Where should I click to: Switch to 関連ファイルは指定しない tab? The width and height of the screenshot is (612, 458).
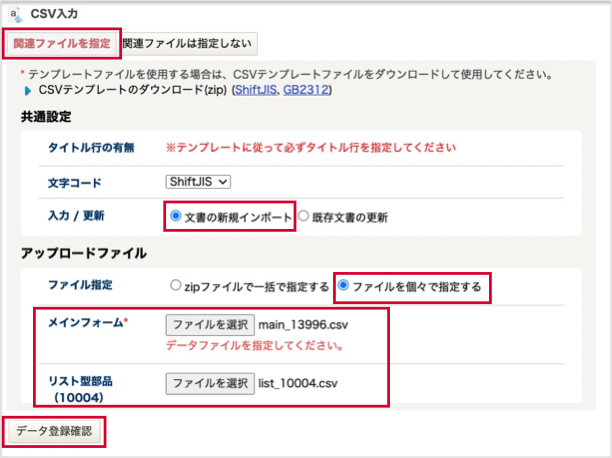point(187,43)
